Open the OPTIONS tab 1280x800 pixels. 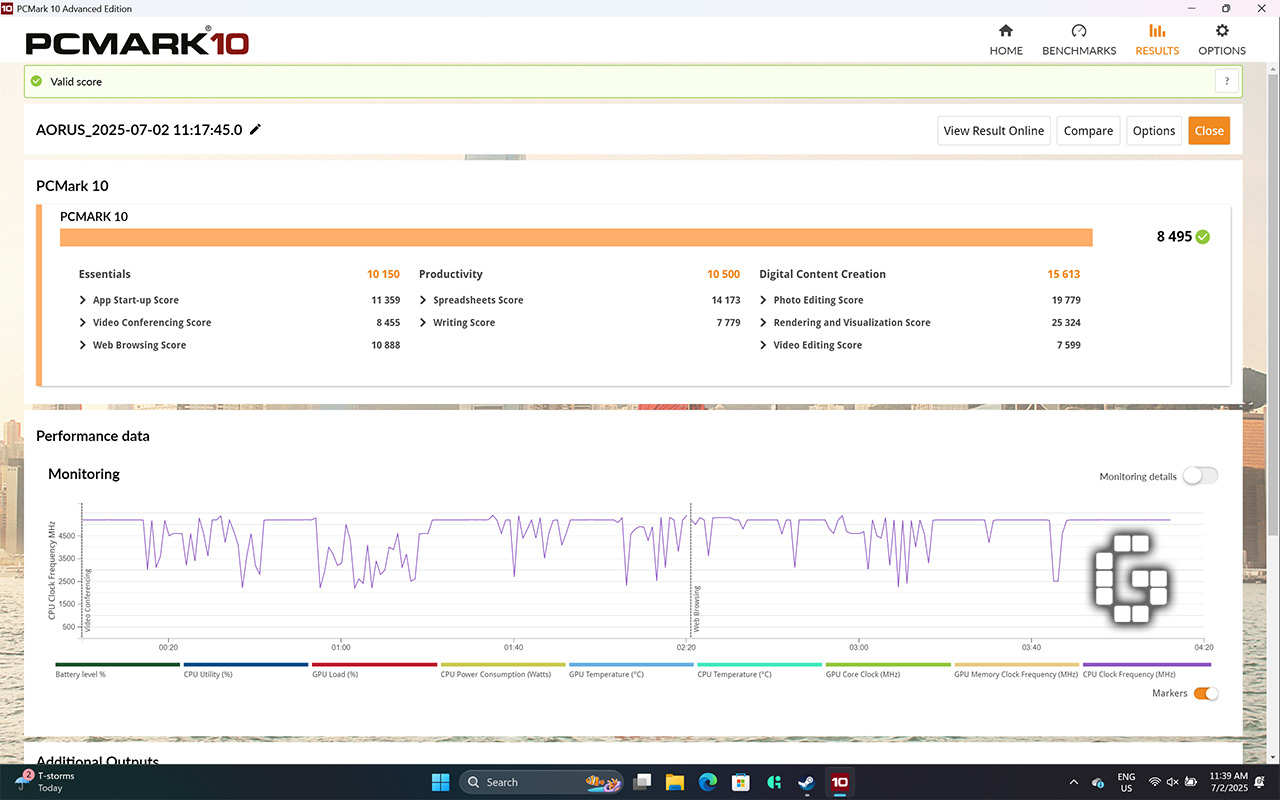1222,40
